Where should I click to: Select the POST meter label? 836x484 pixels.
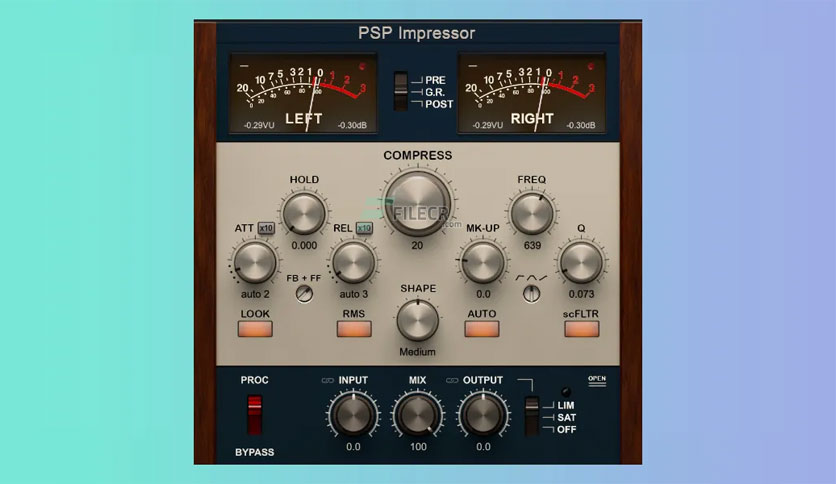(439, 104)
